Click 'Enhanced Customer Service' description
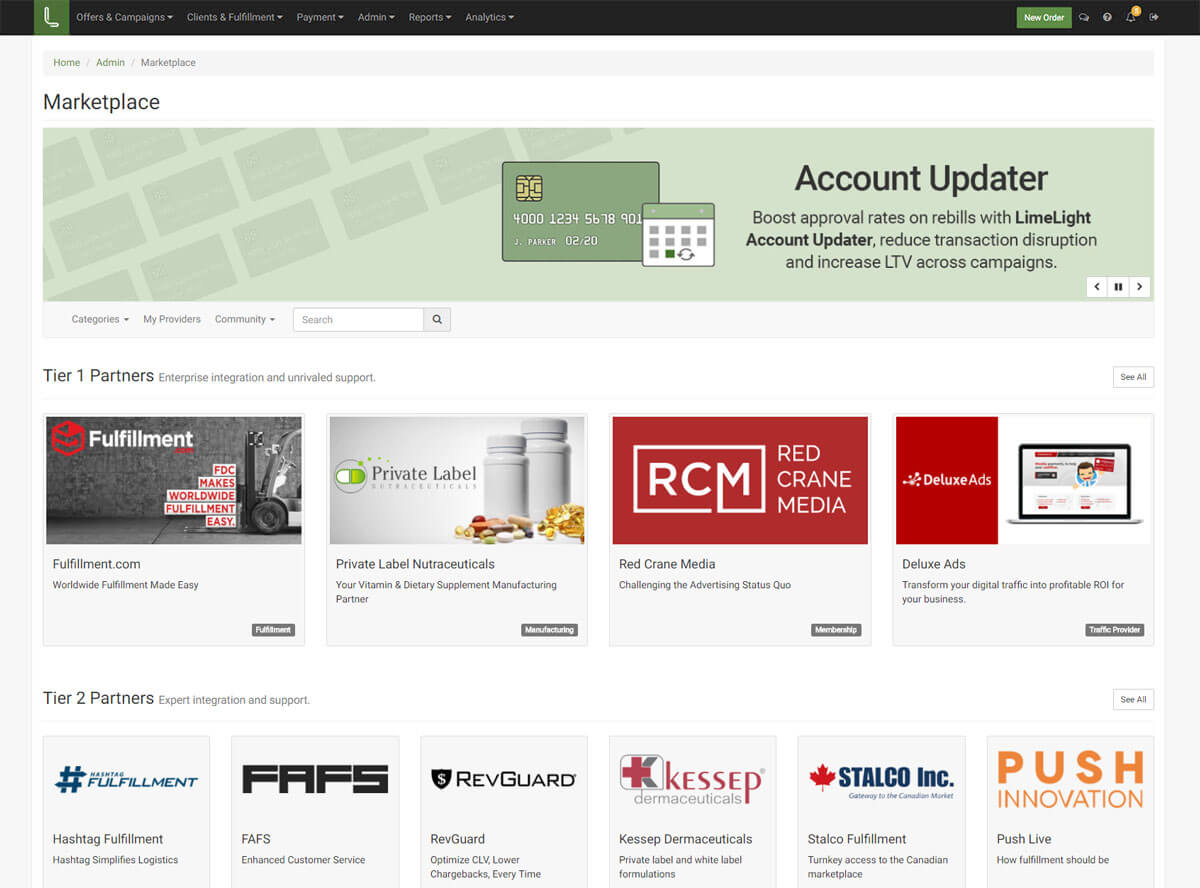 pos(304,860)
